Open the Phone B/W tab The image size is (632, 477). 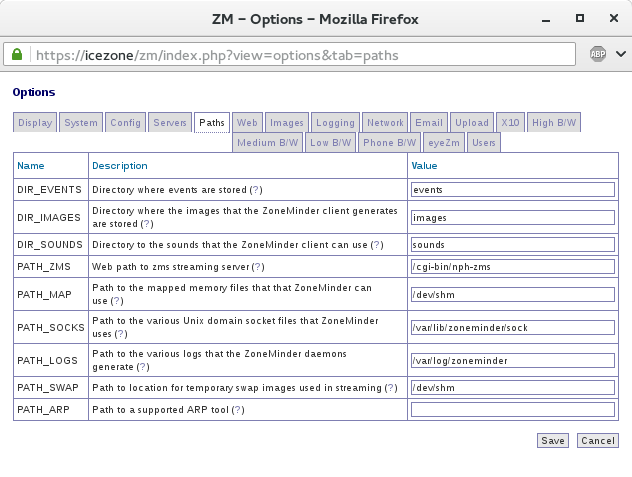tap(389, 143)
